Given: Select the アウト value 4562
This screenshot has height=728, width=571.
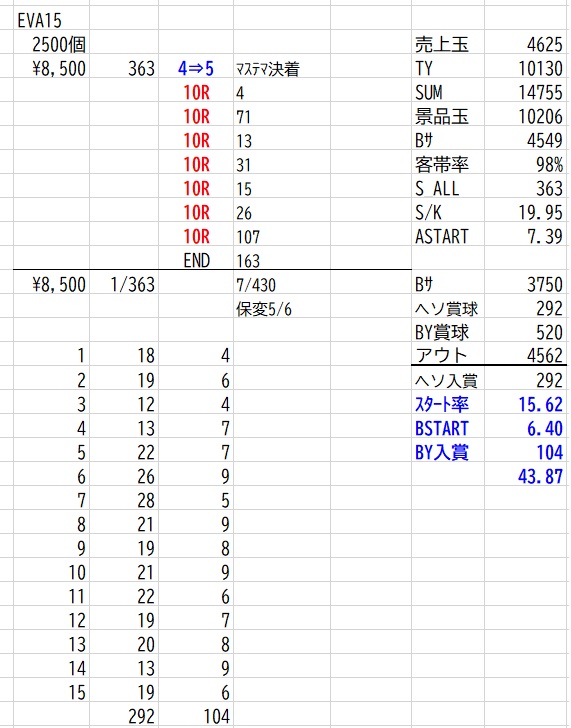Looking at the screenshot, I should (545, 356).
